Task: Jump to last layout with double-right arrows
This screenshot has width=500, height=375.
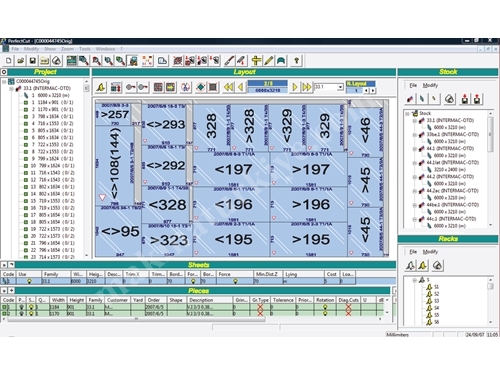Action: pyautogui.click(x=307, y=87)
